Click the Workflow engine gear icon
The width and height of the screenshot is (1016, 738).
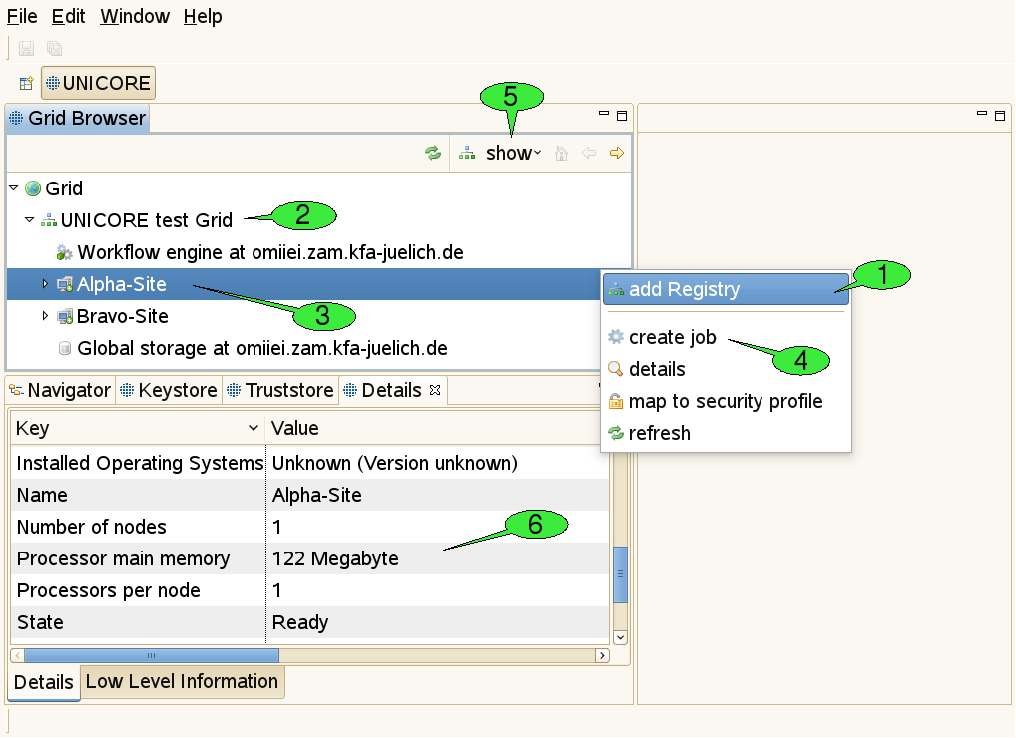click(x=64, y=252)
